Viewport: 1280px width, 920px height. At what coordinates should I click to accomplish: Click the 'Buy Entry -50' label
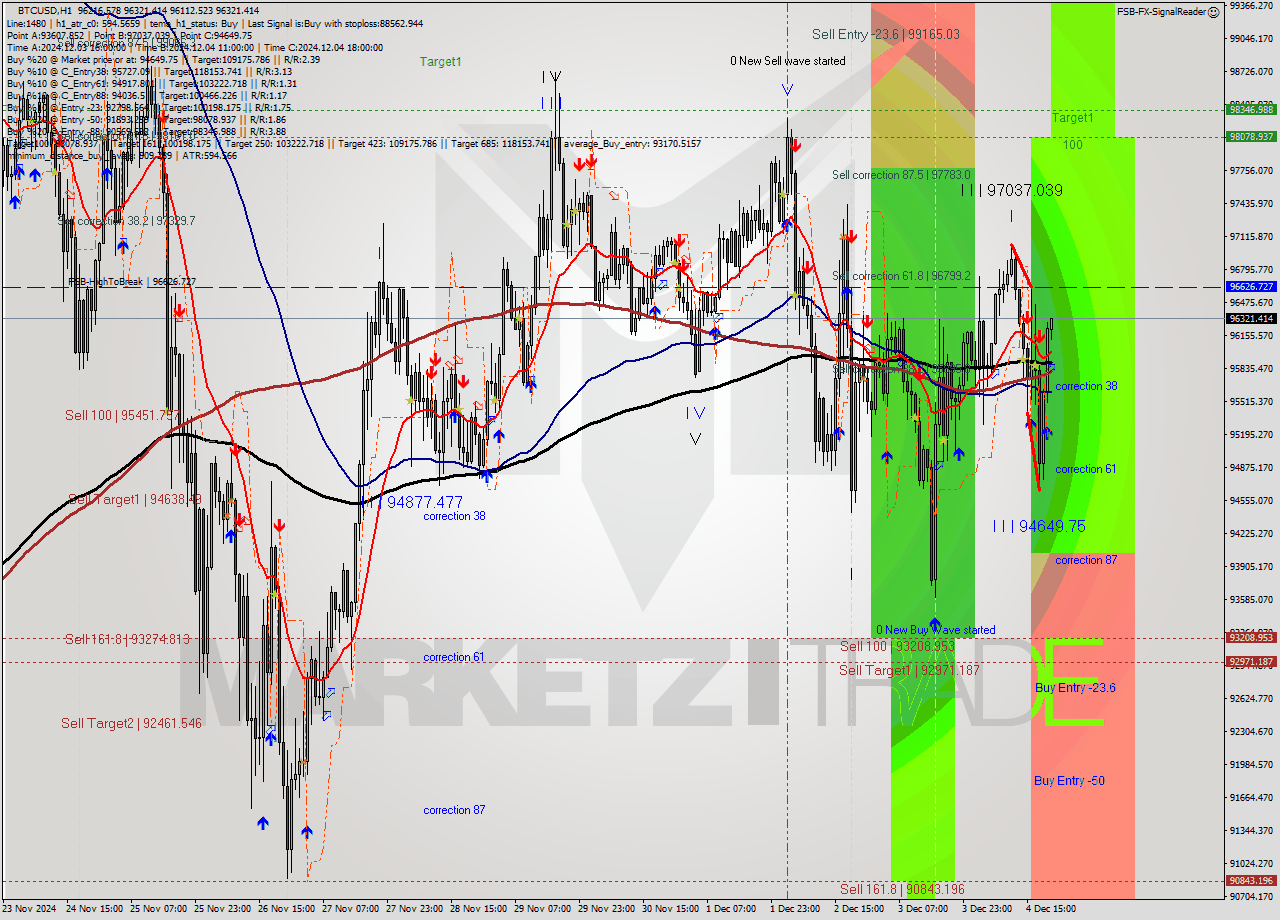1069,781
